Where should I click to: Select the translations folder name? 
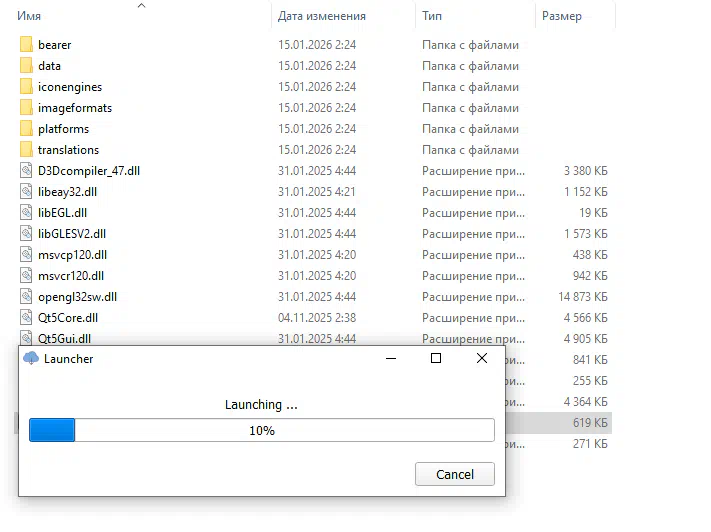(x=68, y=150)
